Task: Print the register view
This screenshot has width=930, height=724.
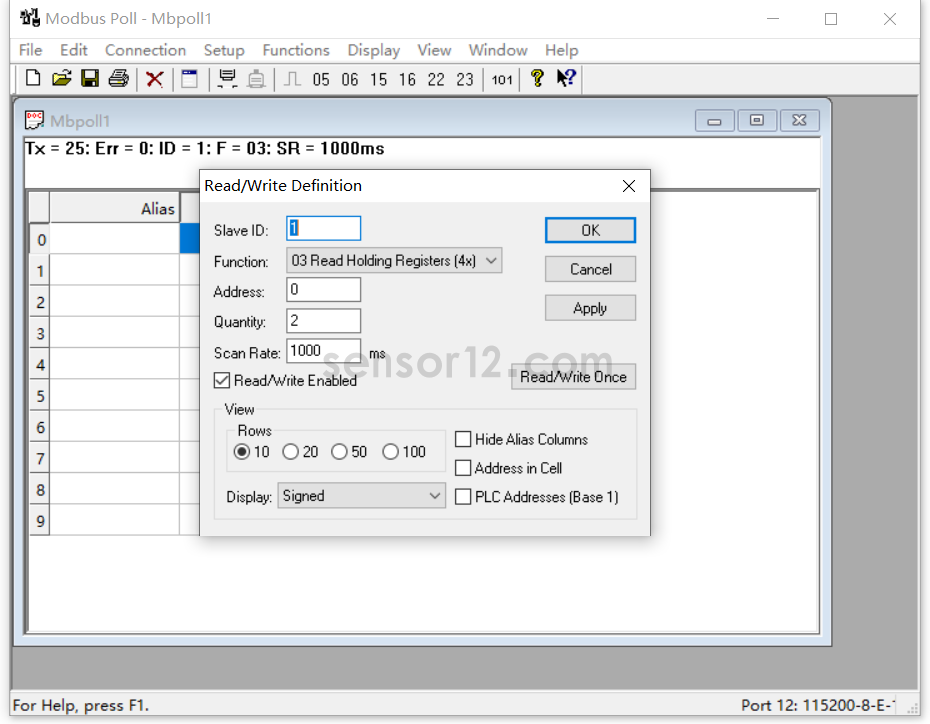Action: pos(119,79)
